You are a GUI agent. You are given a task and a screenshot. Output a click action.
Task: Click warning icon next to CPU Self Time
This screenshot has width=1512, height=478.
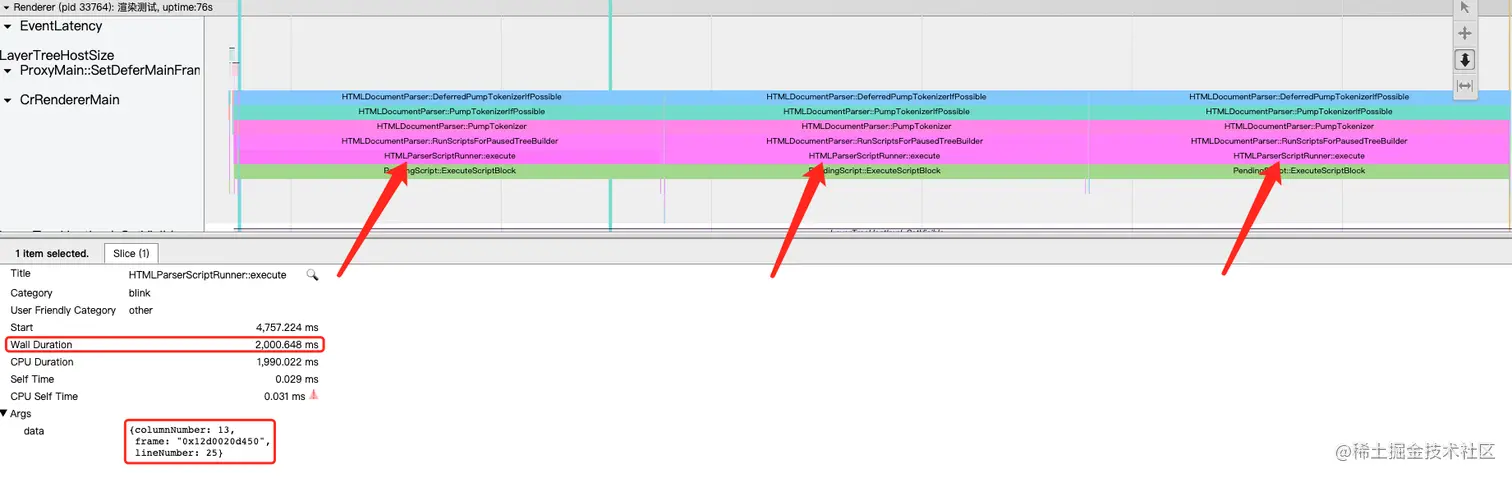[314, 396]
